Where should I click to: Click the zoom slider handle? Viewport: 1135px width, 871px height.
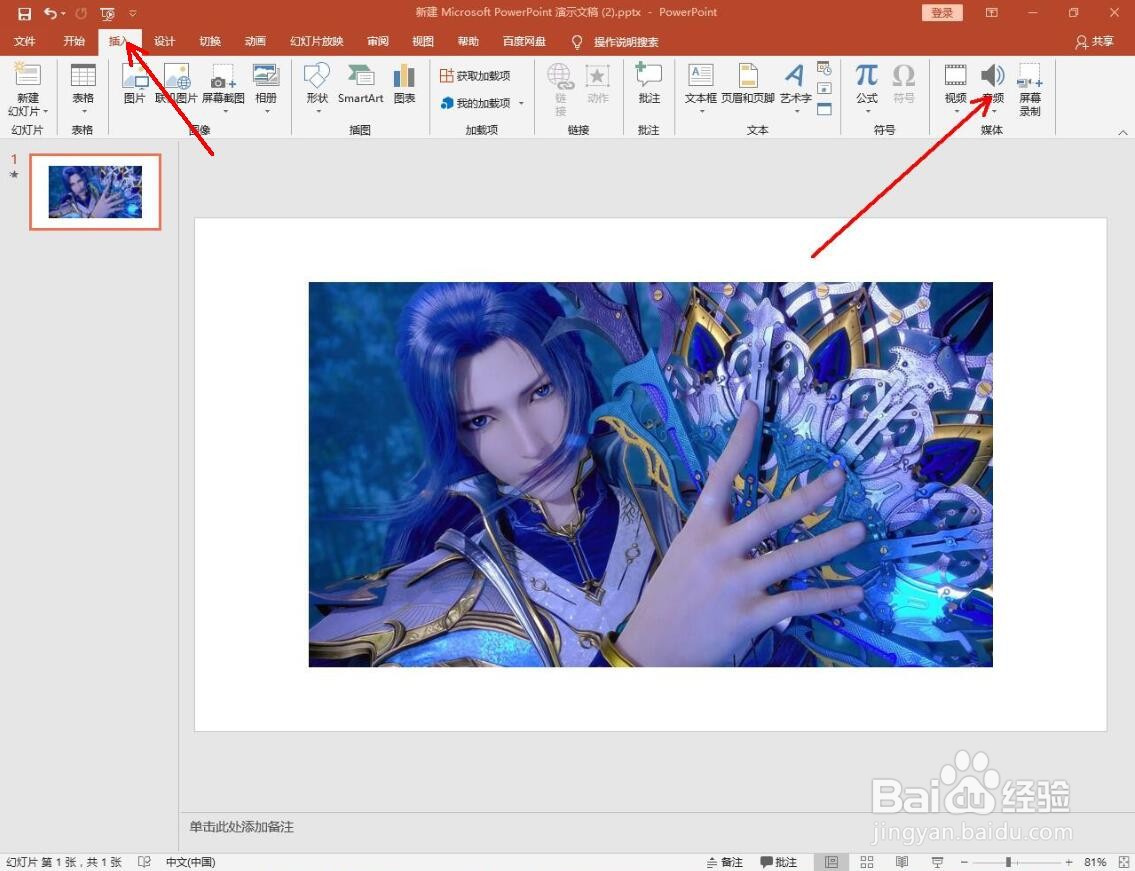(1008, 862)
